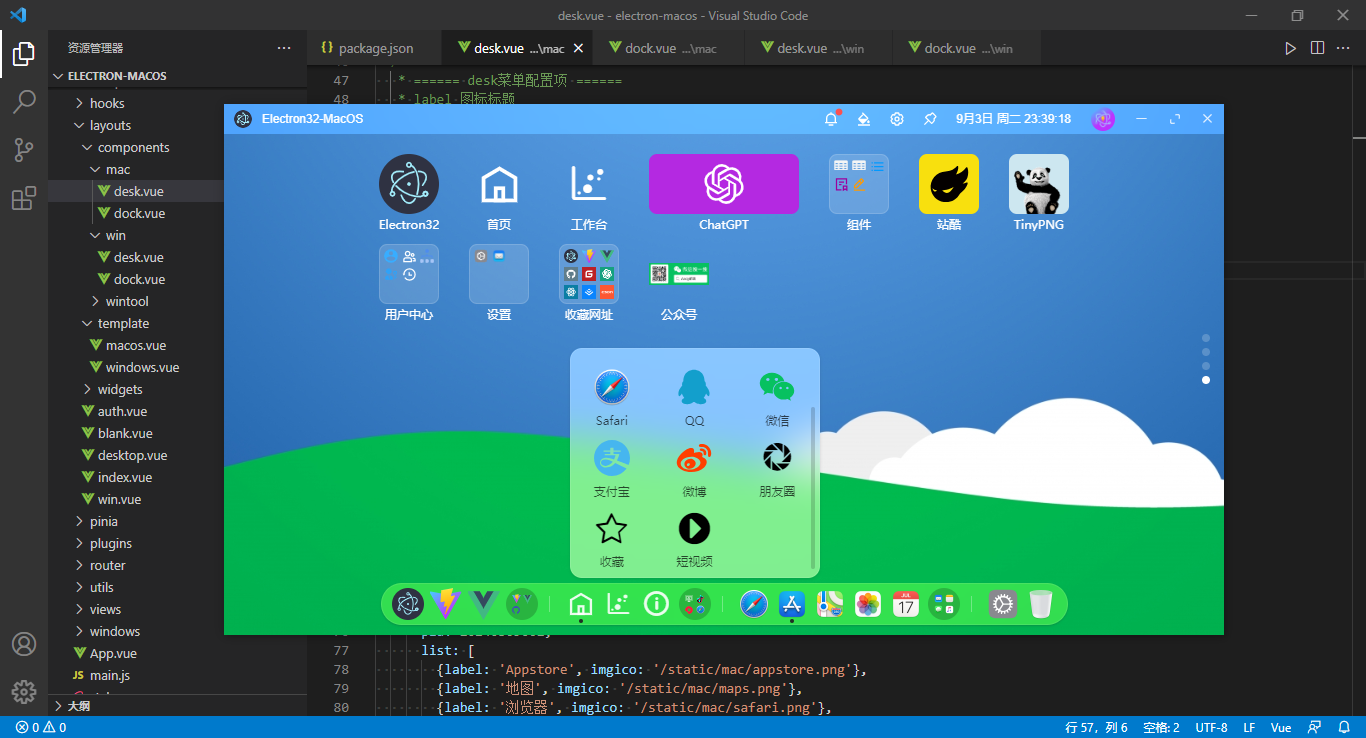Switch to the dock.vue win editor tab
The height and width of the screenshot is (738, 1366).
tap(967, 48)
